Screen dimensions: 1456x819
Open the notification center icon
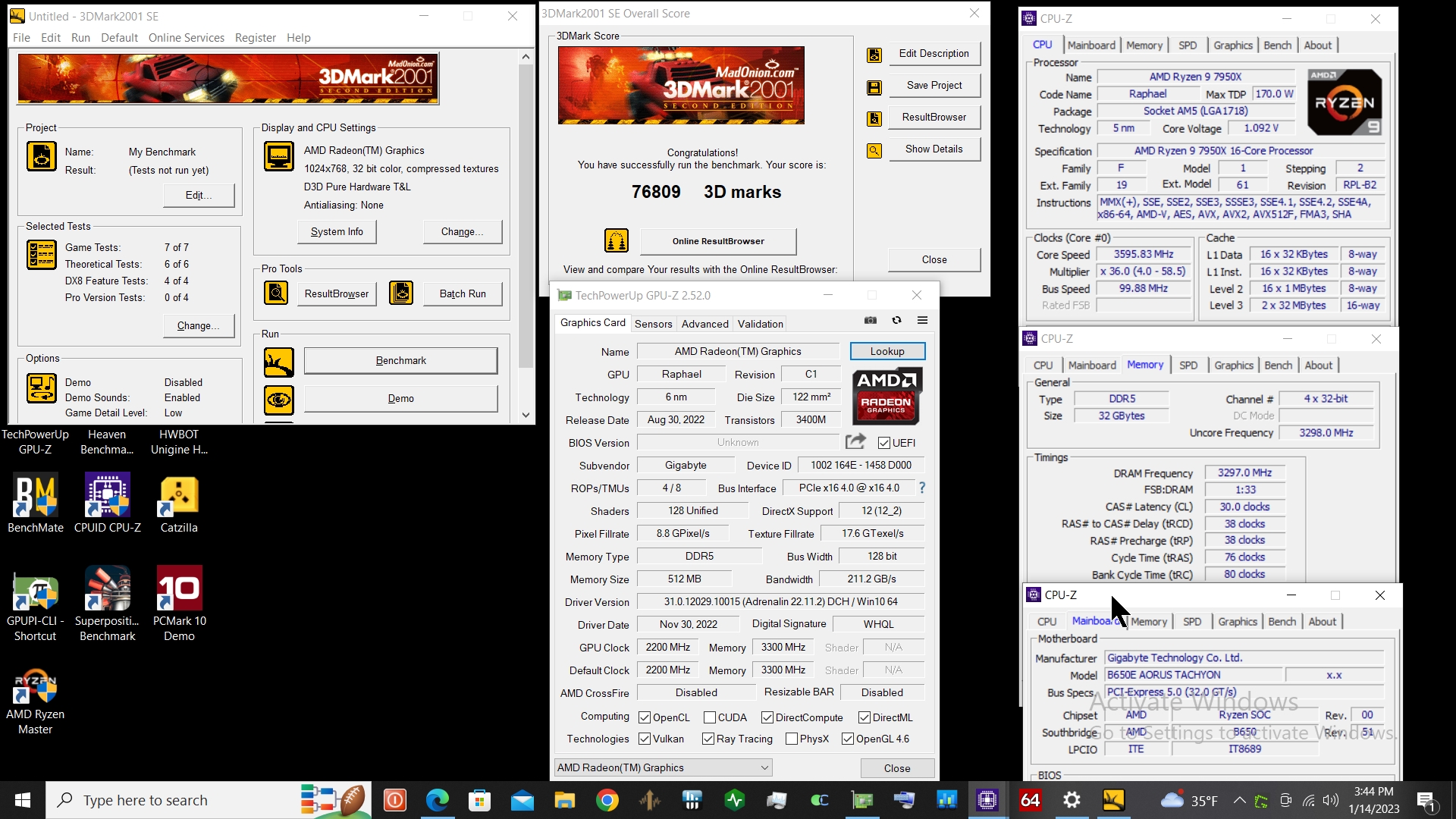[x=1426, y=800]
